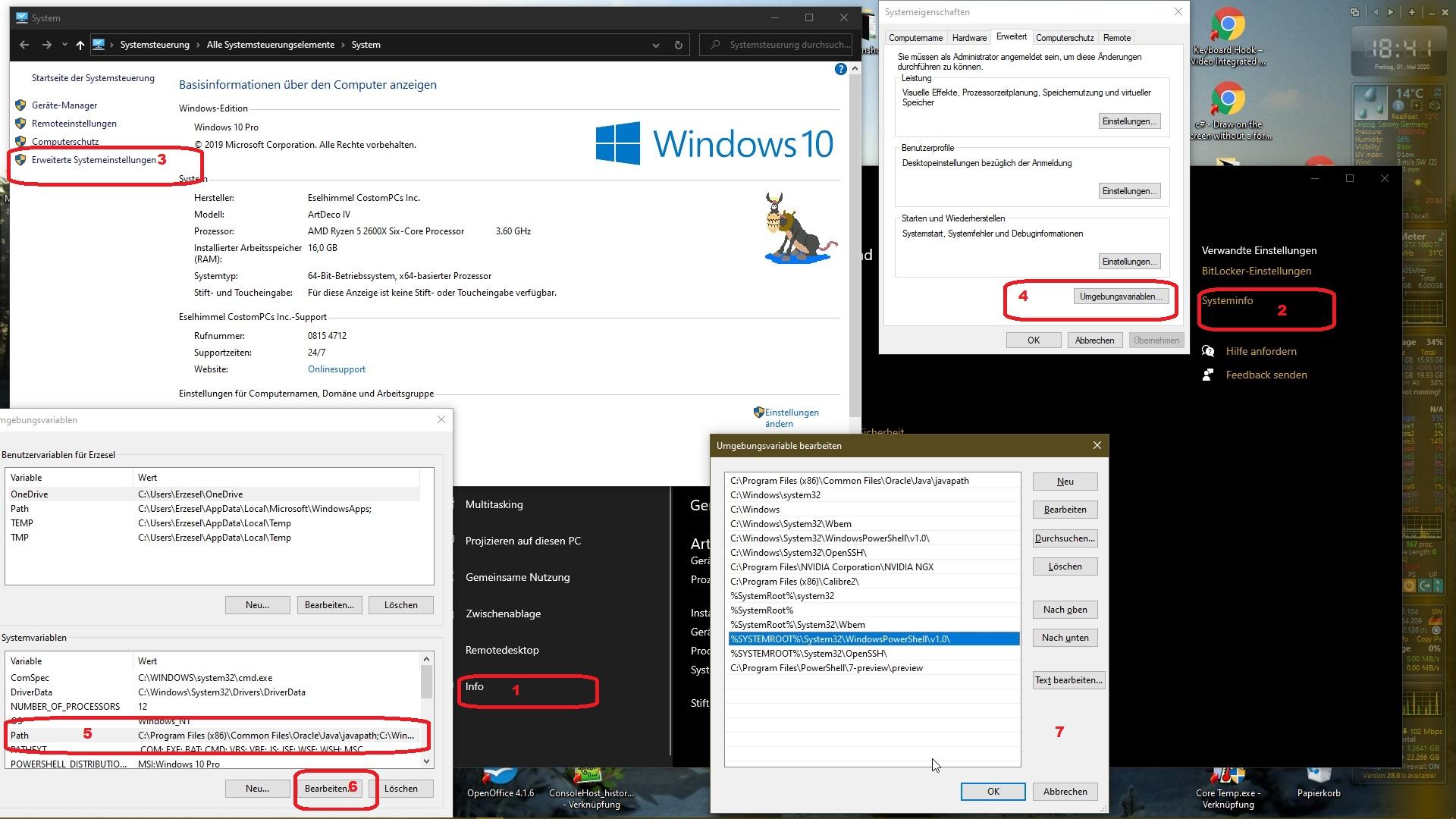Screen dimensions: 1456x819
Task: Click Bearbeiten under Systemvariablen
Action: point(329,789)
